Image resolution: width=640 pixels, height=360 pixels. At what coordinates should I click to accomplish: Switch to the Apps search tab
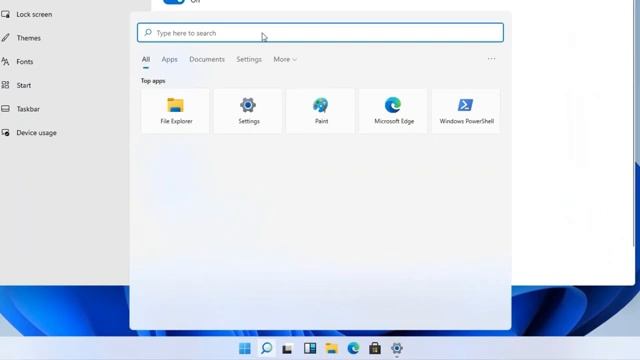click(x=169, y=59)
